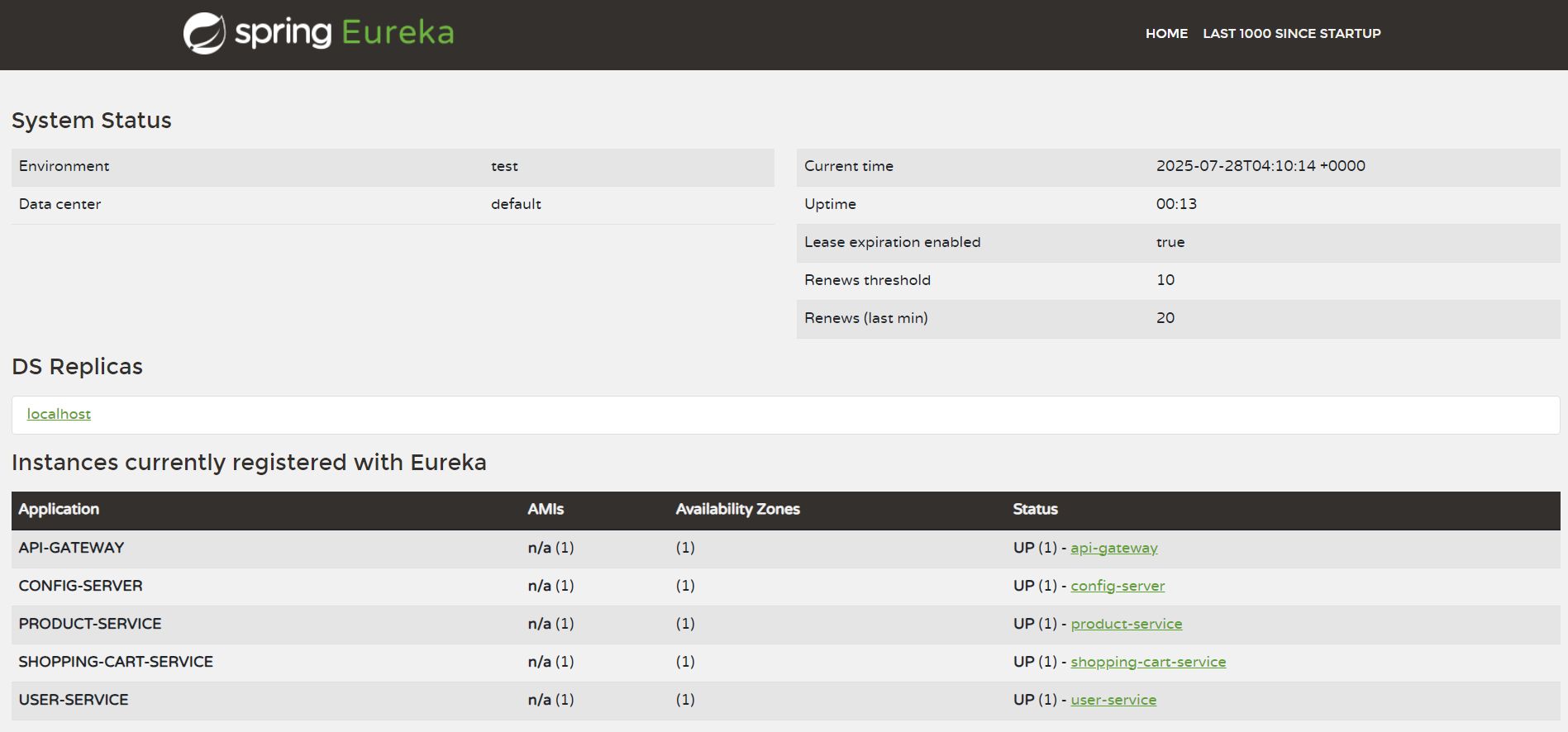Click the System Status heading
The image size is (1568, 732).
pyautogui.click(x=92, y=121)
